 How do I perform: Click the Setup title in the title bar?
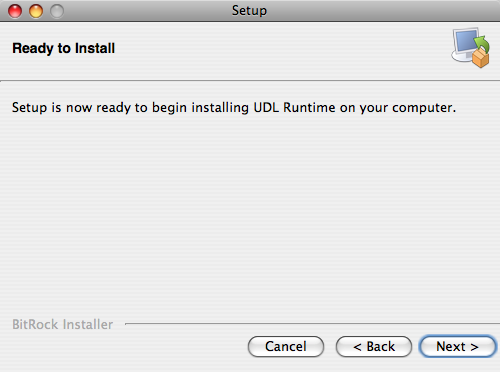click(249, 10)
